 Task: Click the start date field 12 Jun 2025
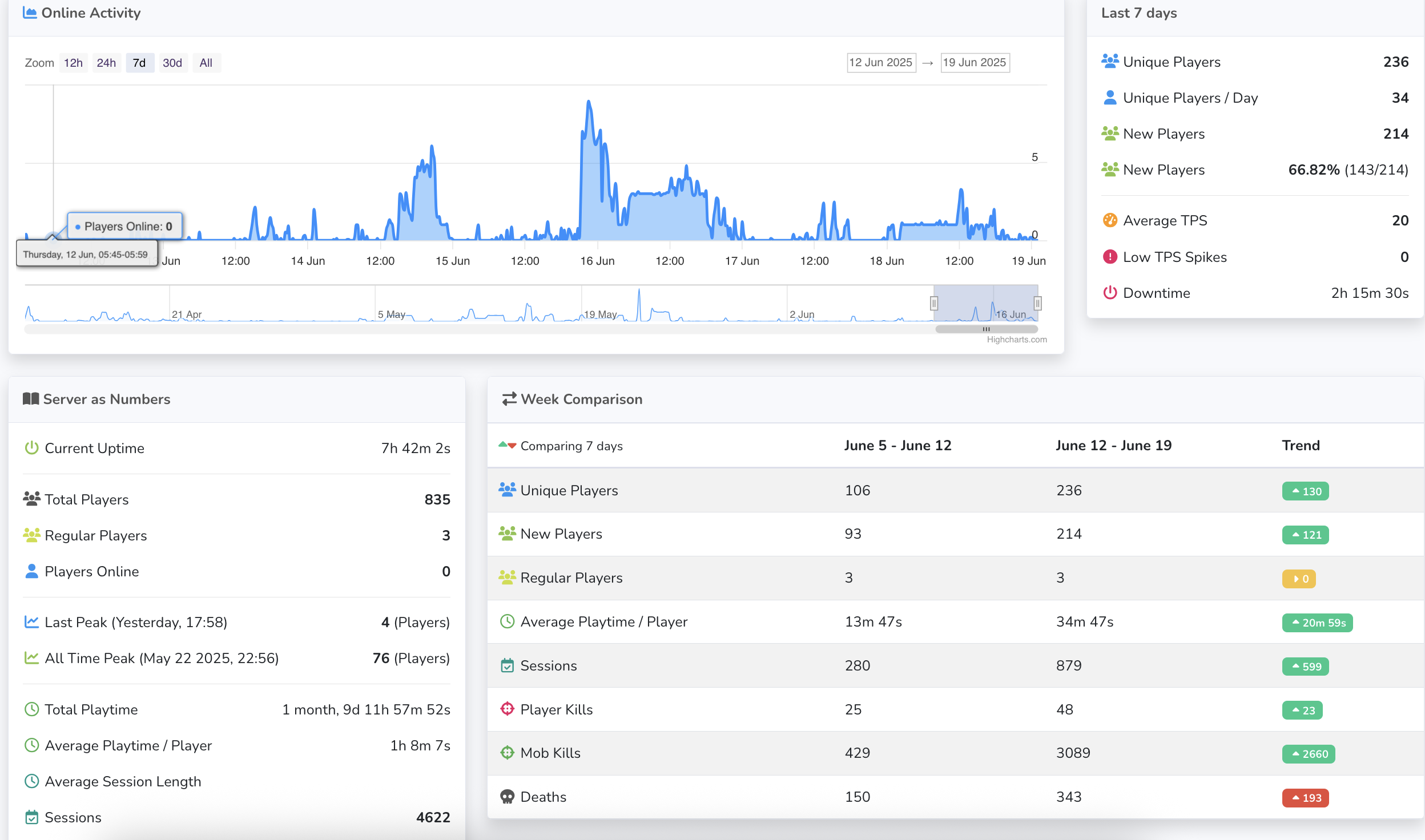881,62
